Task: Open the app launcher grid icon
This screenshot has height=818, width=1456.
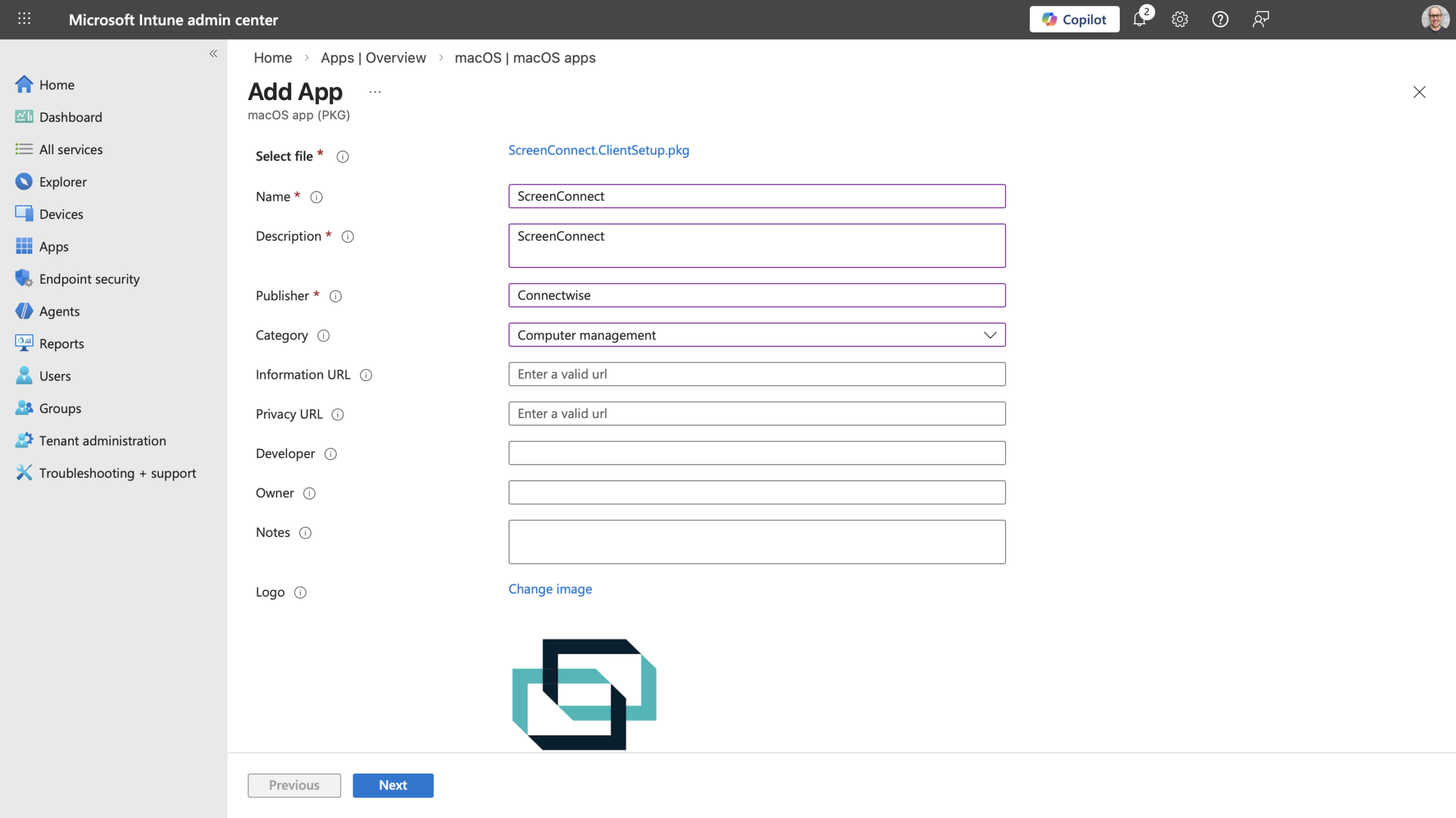Action: coord(24,19)
